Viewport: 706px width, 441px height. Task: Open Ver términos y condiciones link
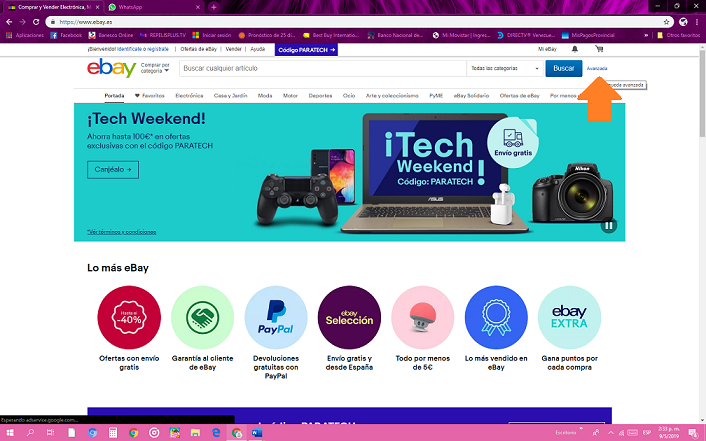coord(122,232)
